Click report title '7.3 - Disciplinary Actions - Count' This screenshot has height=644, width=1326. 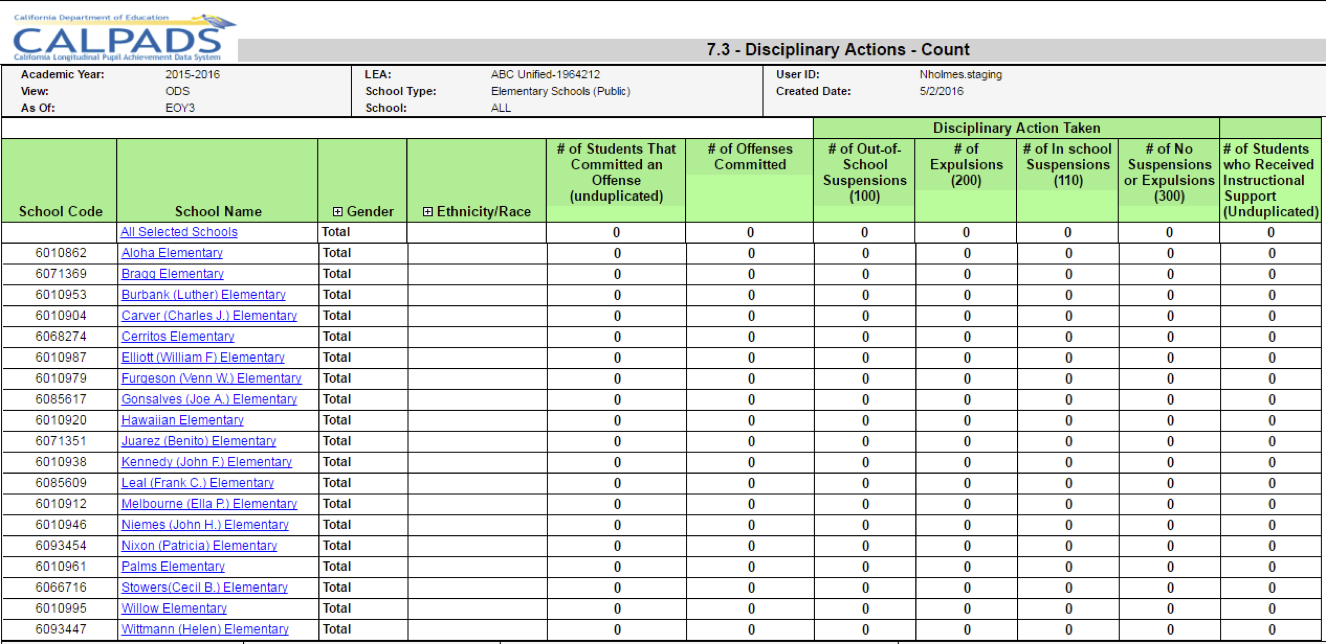838,50
